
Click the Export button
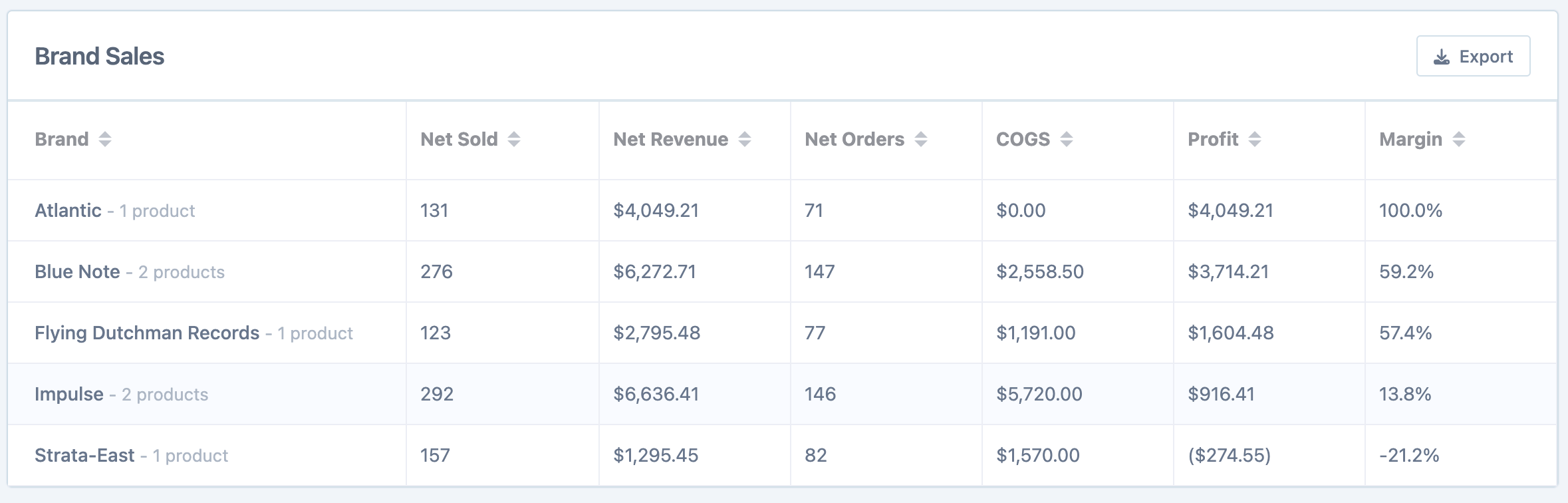tap(1472, 57)
